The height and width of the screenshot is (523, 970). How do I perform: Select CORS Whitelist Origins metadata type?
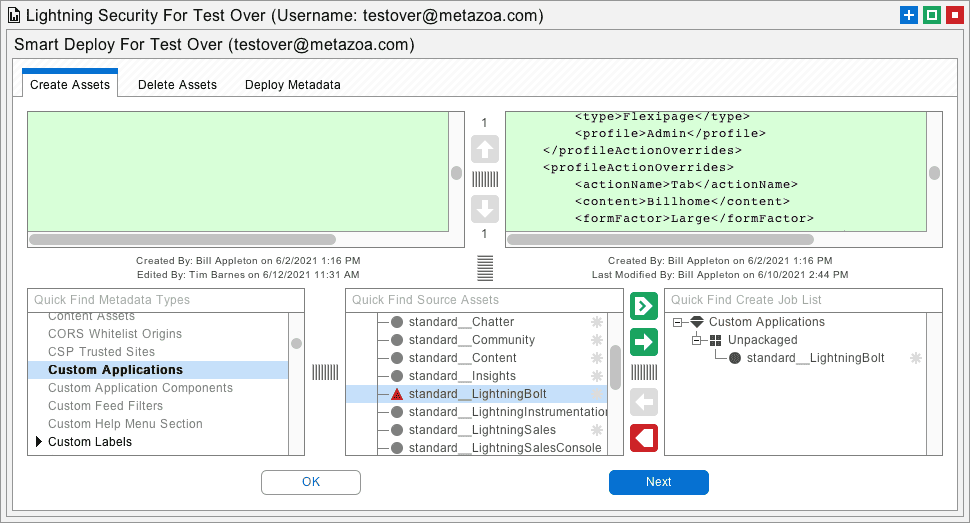tap(115, 334)
